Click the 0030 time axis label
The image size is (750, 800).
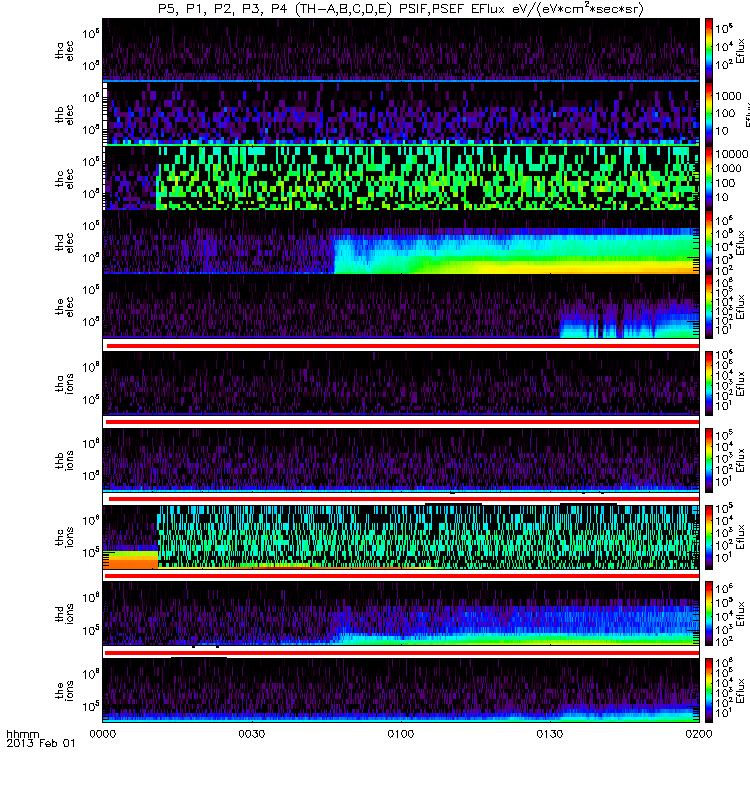tap(252, 734)
